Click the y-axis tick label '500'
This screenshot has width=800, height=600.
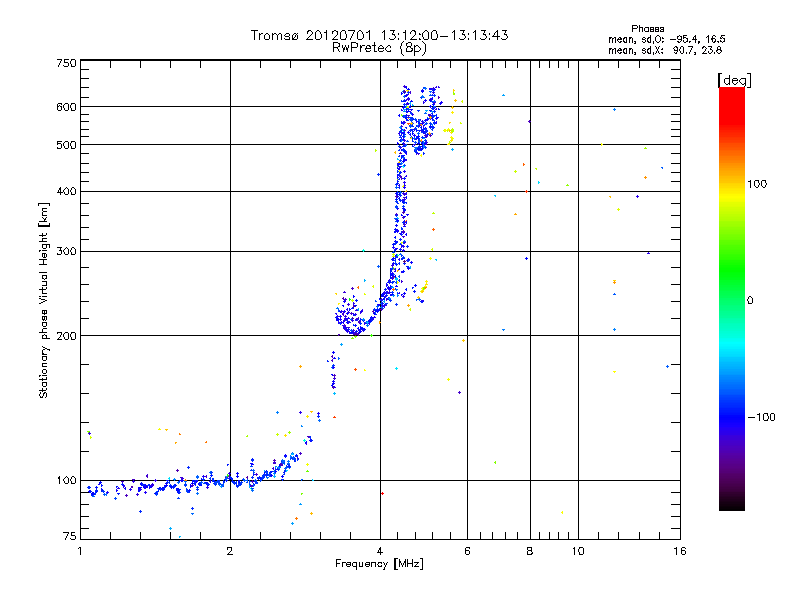67,145
